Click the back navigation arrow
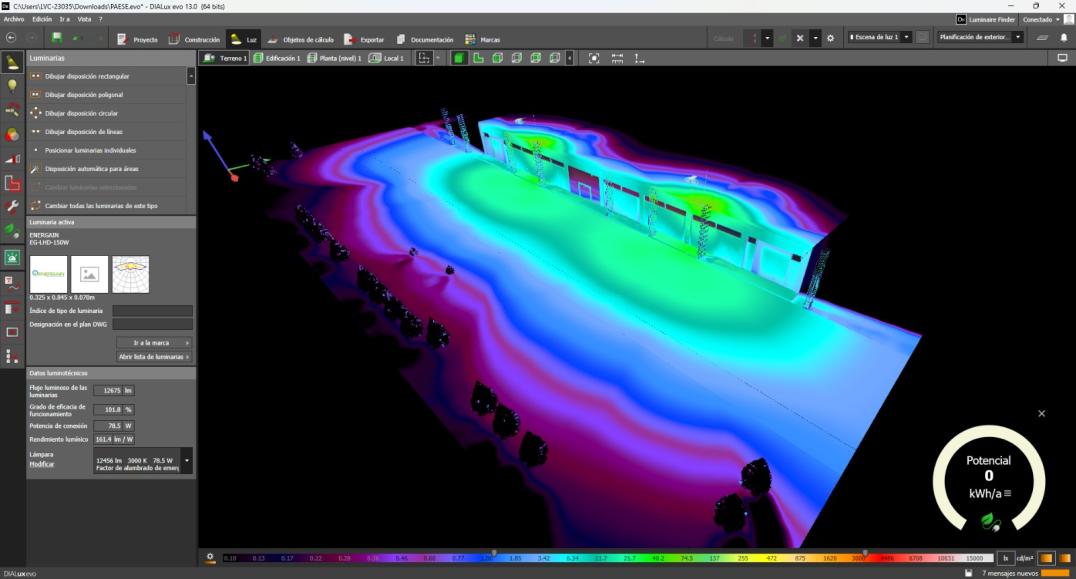The width and height of the screenshot is (1076, 579). [x=11, y=38]
